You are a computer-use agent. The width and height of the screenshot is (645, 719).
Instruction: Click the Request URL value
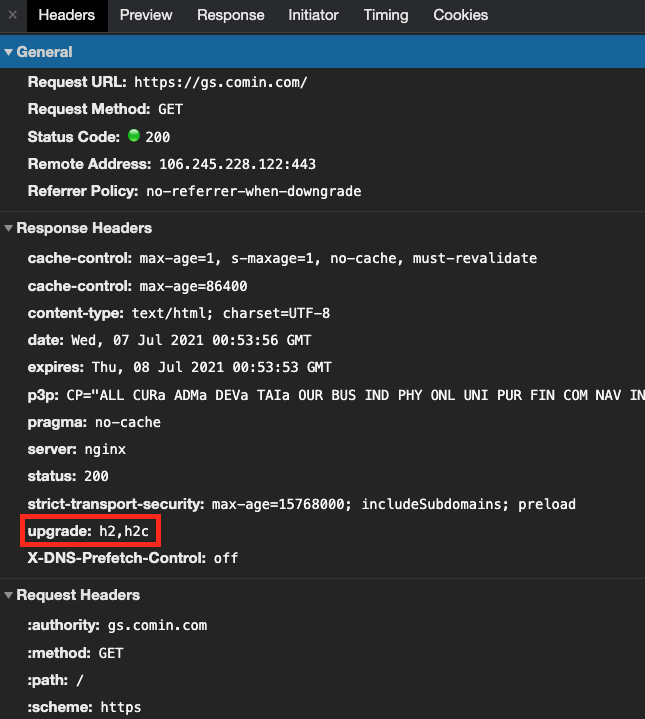(221, 83)
